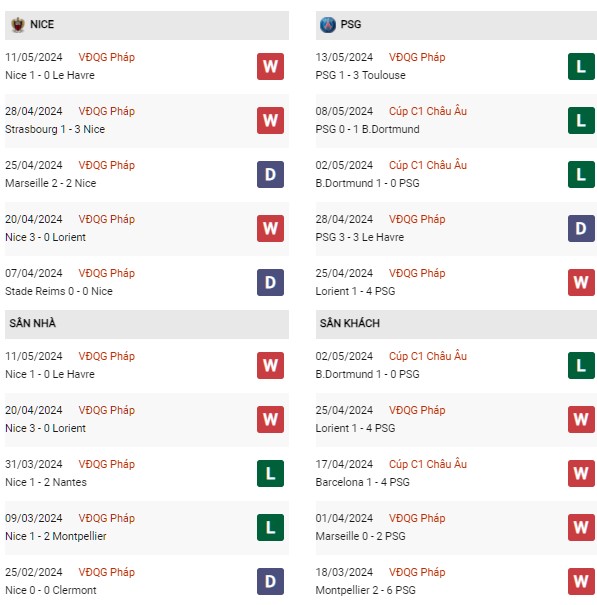Select the SÂN NHÀ section header
Screen dimensions: 597x605
(147, 324)
